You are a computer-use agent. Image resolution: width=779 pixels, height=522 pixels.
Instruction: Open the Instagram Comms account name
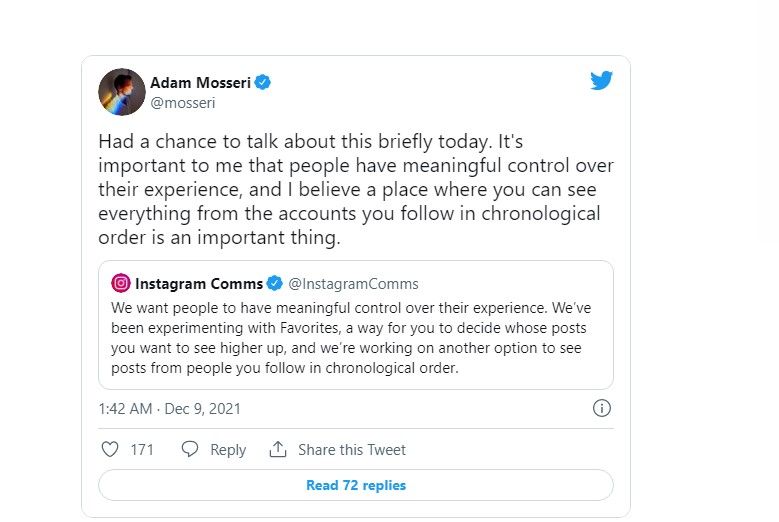[199, 284]
